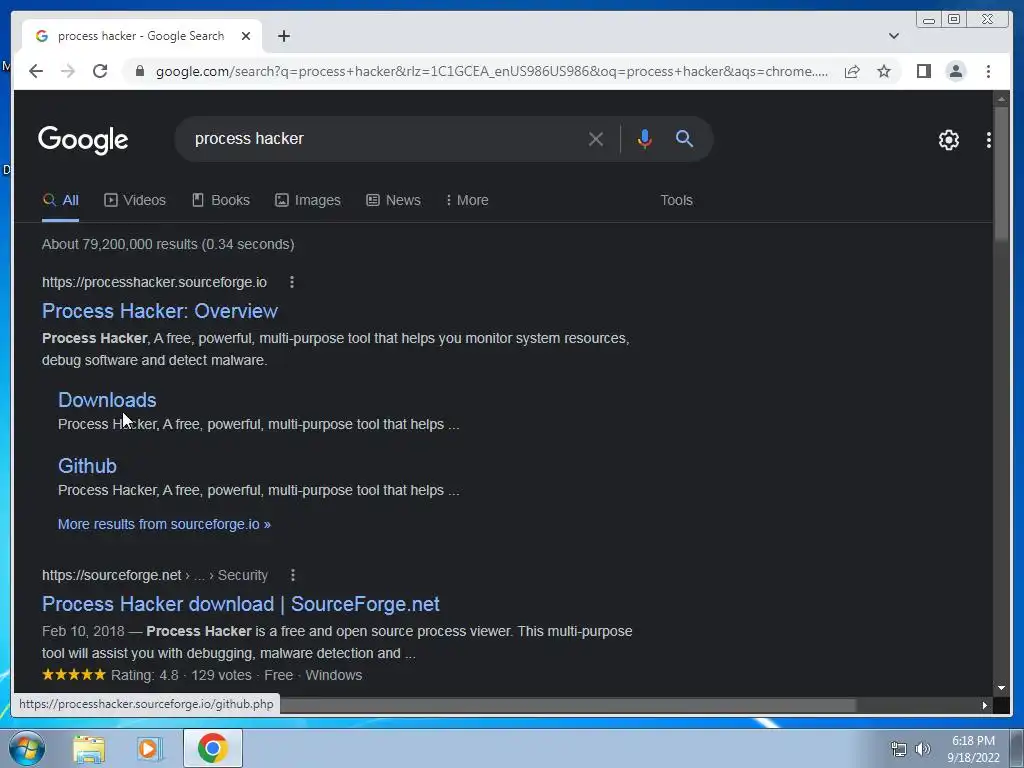This screenshot has height=768, width=1024.
Task: Open Process Hacker: Overview result
Action: coord(160,311)
